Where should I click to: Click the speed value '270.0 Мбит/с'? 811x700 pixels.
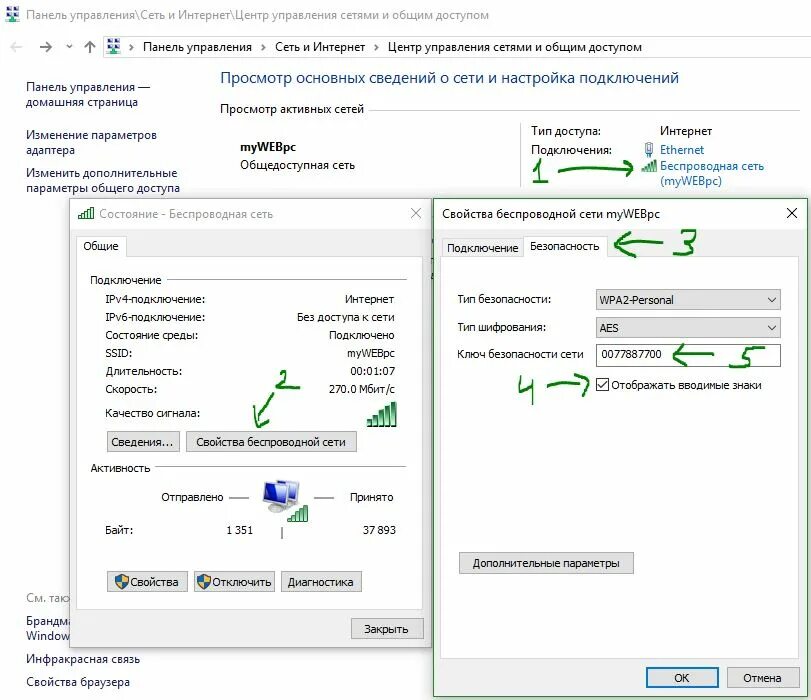[362, 389]
